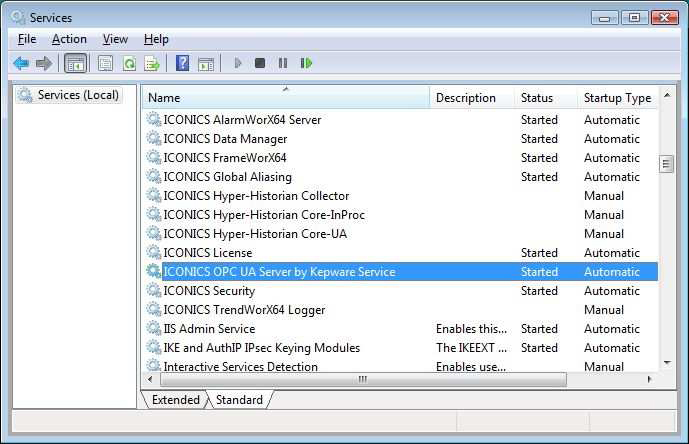Select ICONICS Security service
The width and height of the screenshot is (689, 444).
coord(402,291)
